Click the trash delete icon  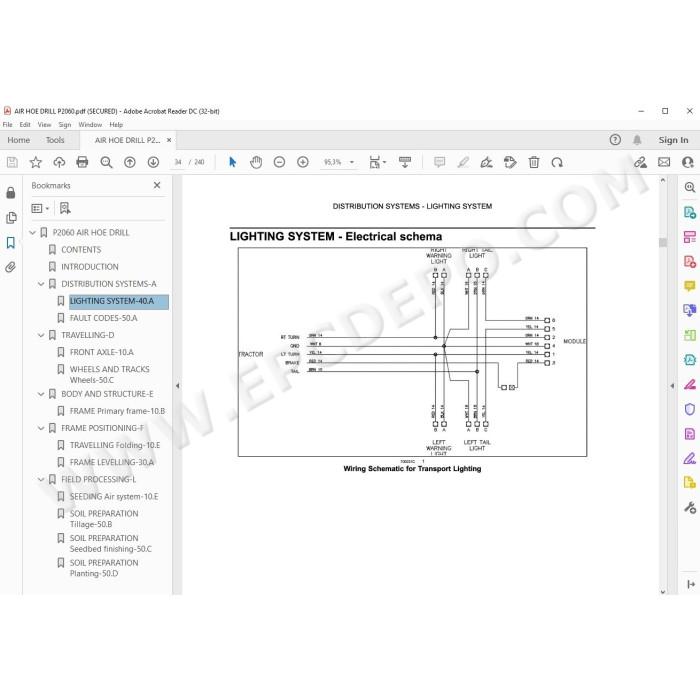[533, 162]
